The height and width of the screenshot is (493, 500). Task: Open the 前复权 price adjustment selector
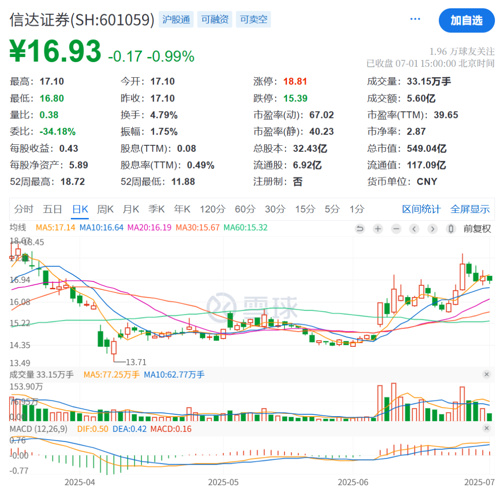click(477, 229)
